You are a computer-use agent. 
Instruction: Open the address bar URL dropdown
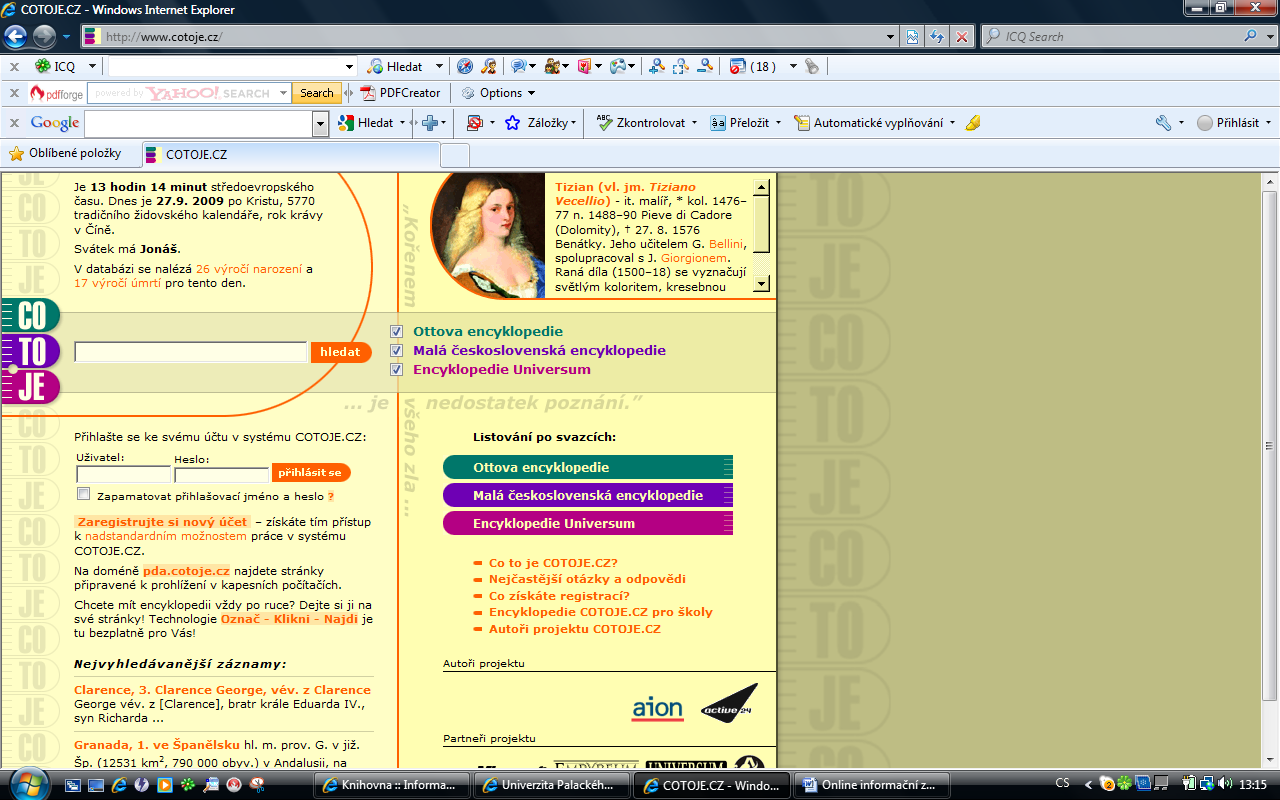(x=891, y=37)
